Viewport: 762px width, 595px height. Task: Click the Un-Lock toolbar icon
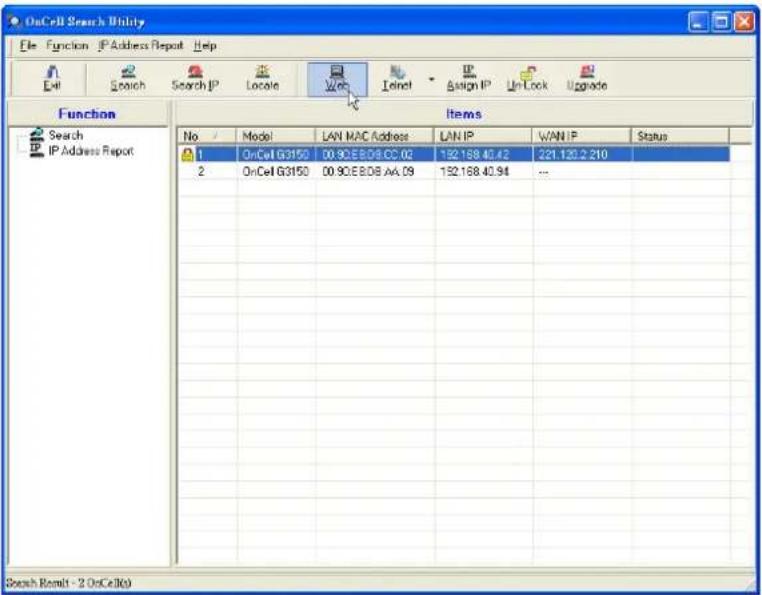[527, 79]
